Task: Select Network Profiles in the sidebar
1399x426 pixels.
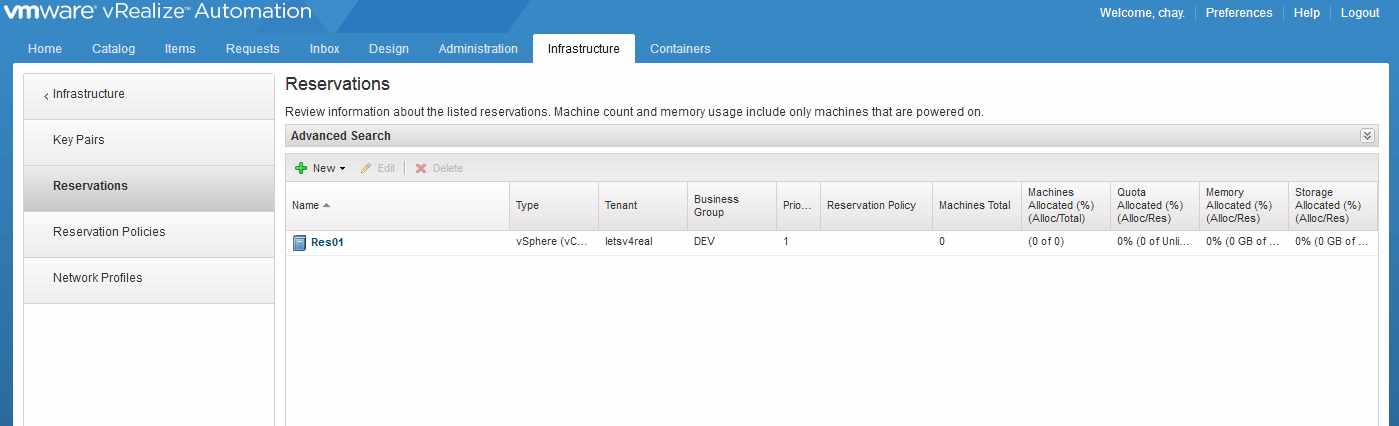Action: (x=98, y=278)
